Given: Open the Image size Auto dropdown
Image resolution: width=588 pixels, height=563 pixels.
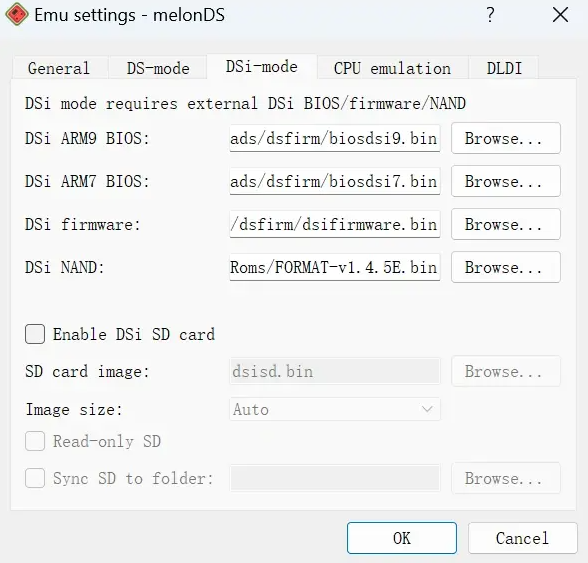Looking at the screenshot, I should (x=335, y=409).
